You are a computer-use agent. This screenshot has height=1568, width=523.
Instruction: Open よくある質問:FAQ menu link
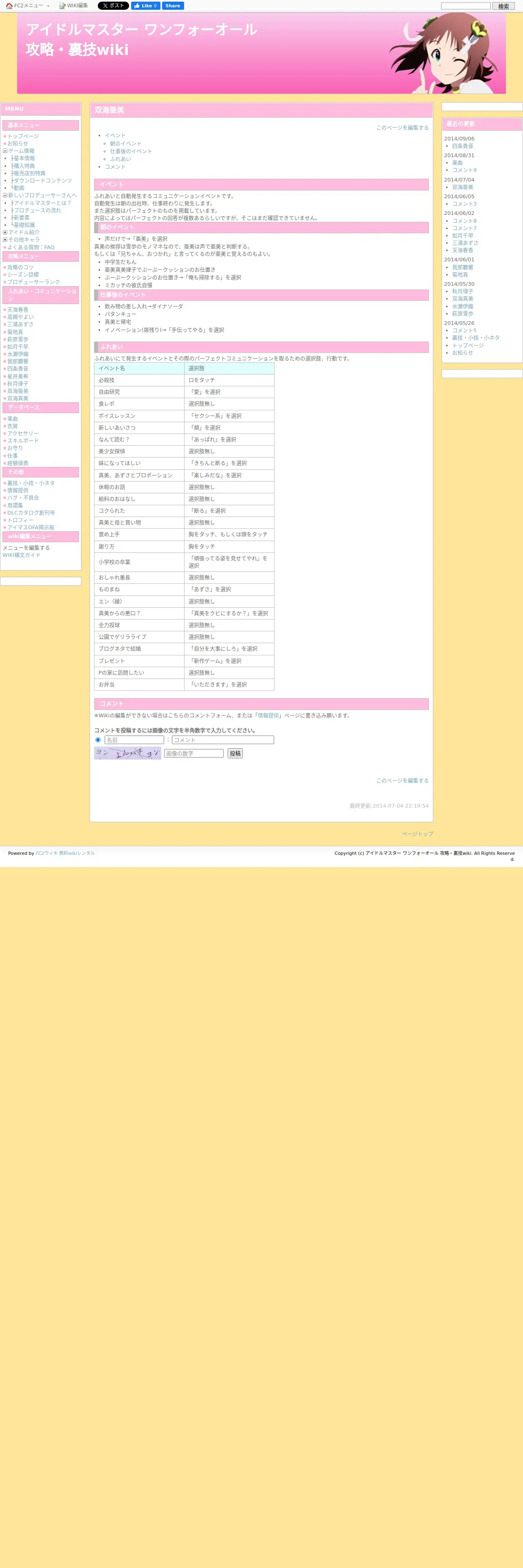coord(31,247)
